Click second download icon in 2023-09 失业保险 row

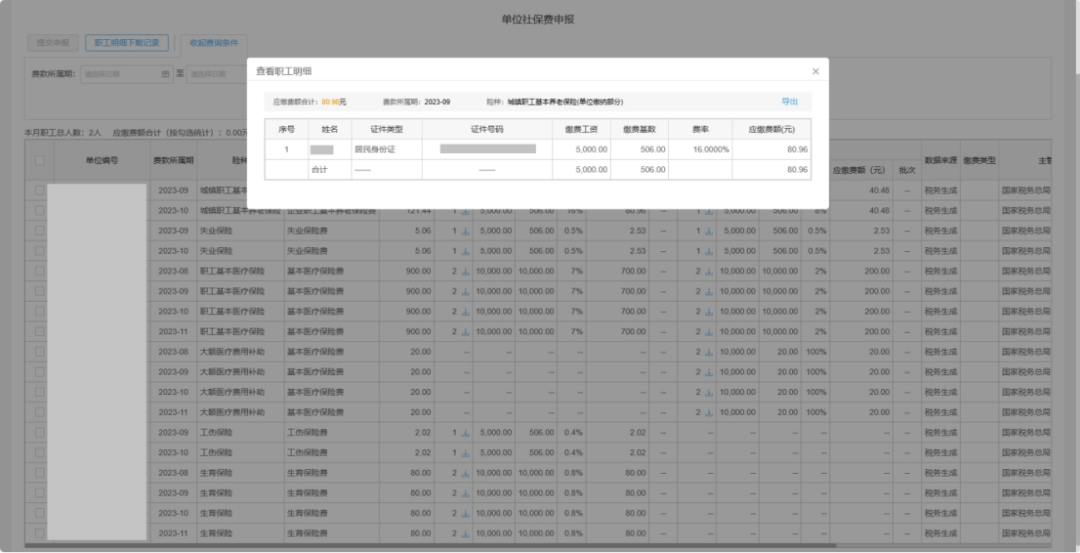(x=709, y=231)
